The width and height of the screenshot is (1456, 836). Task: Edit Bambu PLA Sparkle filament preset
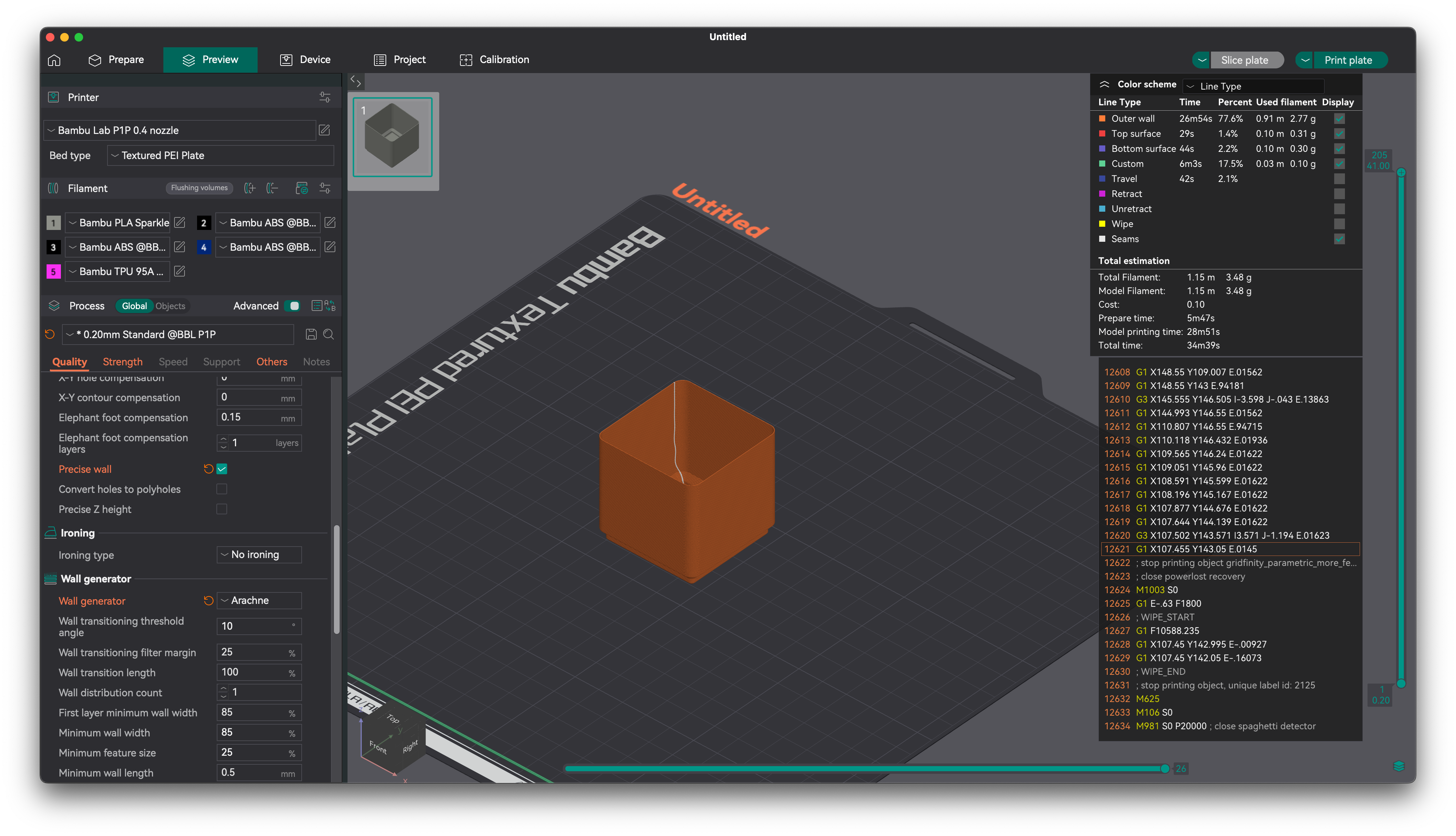point(180,222)
